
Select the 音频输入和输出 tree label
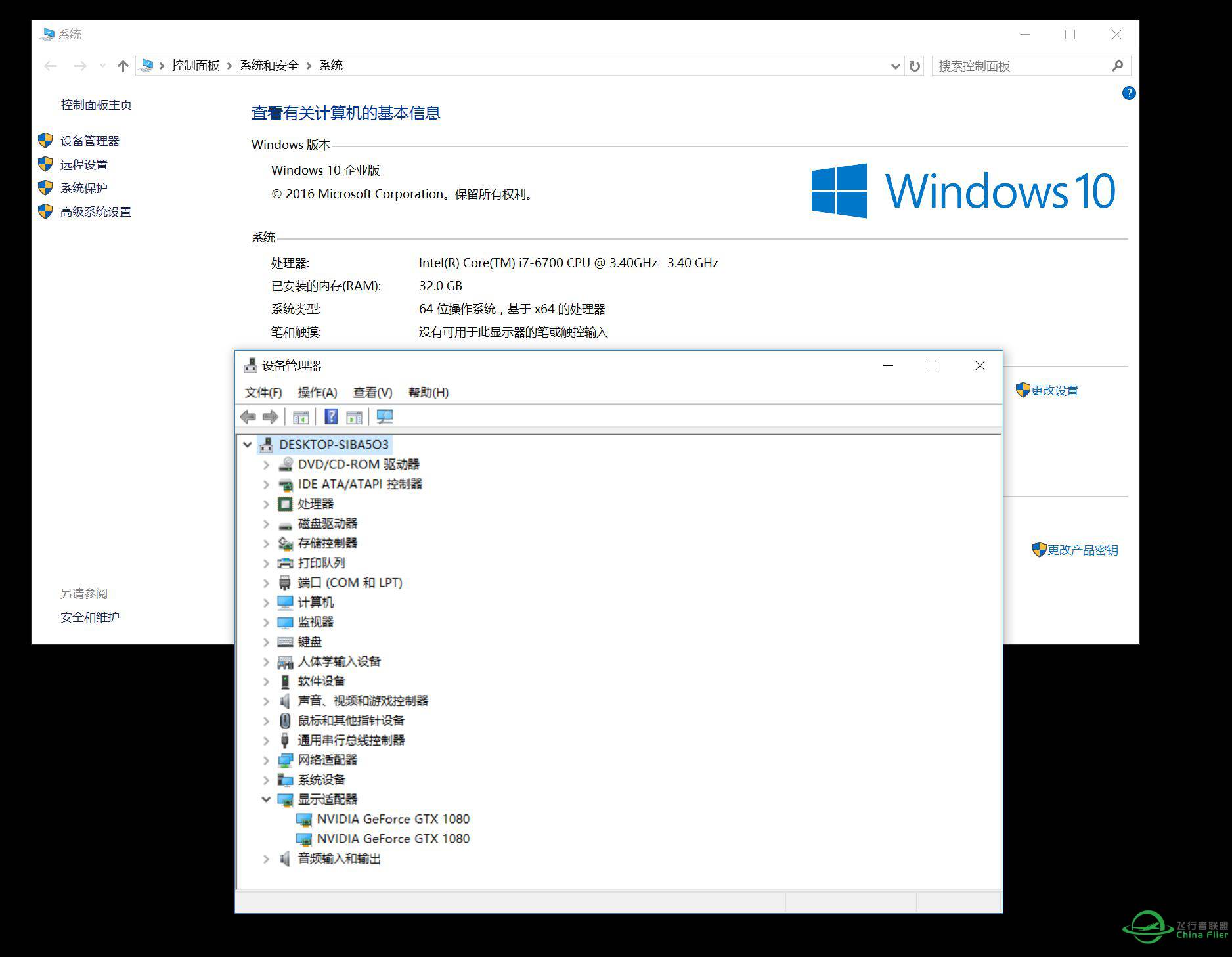(340, 858)
